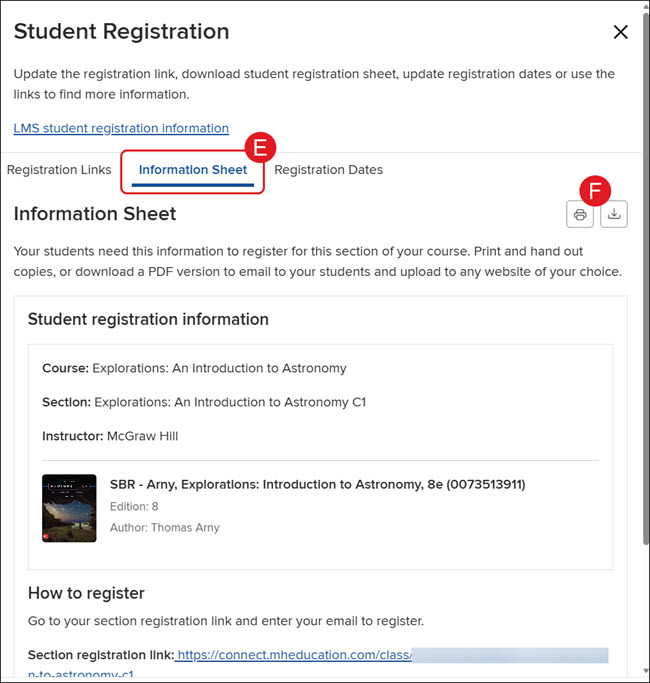Click the scrollbar up arrow
Screen dimensions: 650x683
click(x=646, y=6)
